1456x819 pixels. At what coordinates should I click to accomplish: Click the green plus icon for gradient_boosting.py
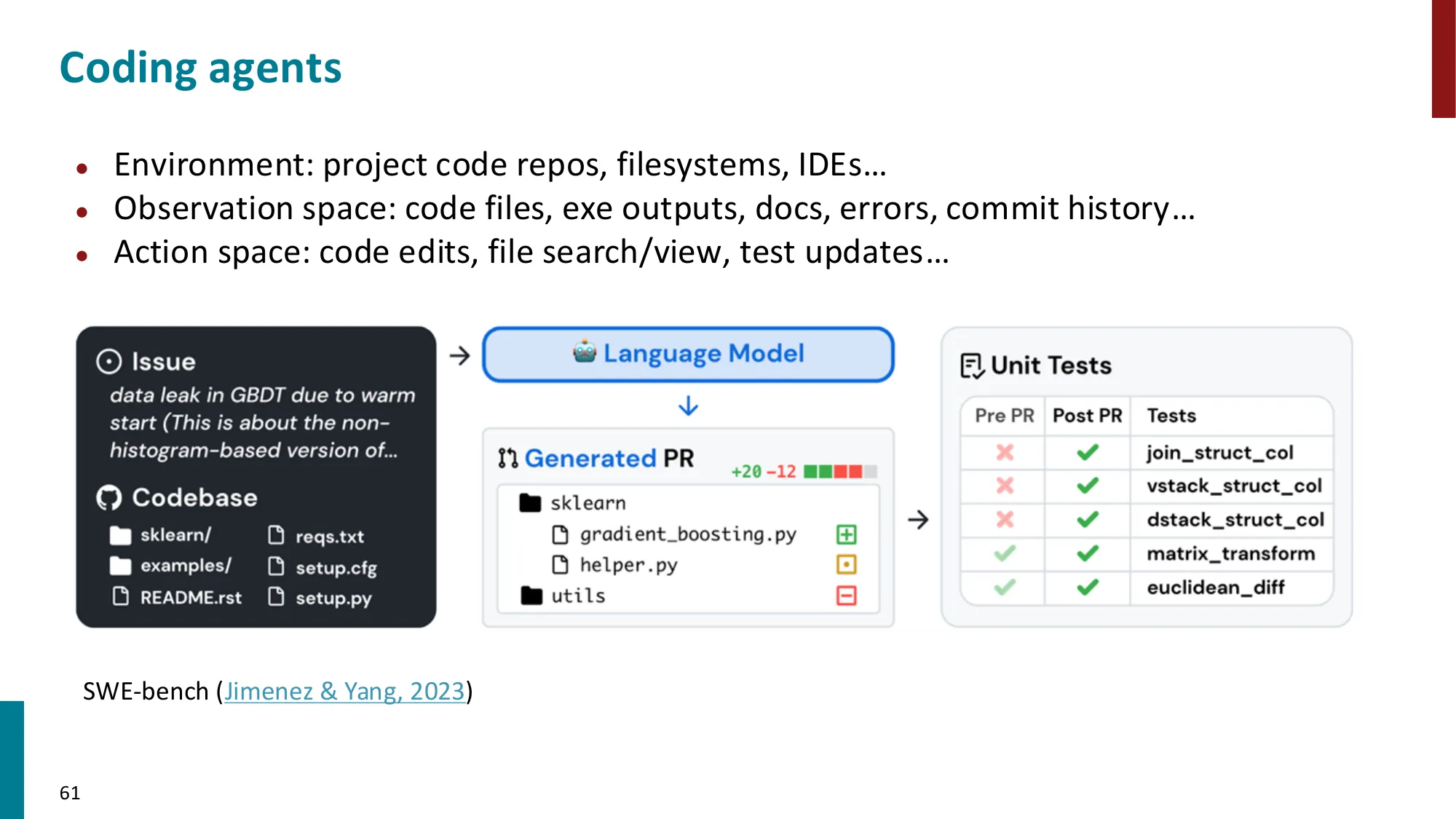(x=846, y=535)
